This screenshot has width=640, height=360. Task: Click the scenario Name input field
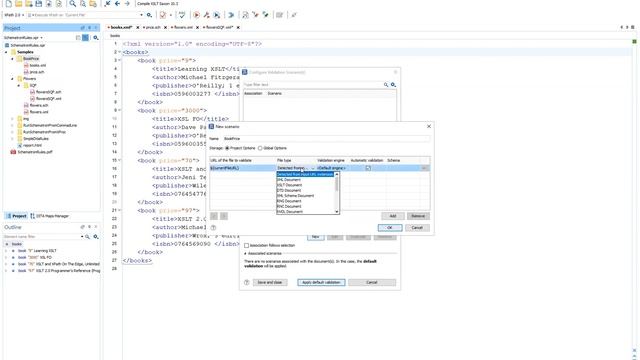(x=326, y=139)
